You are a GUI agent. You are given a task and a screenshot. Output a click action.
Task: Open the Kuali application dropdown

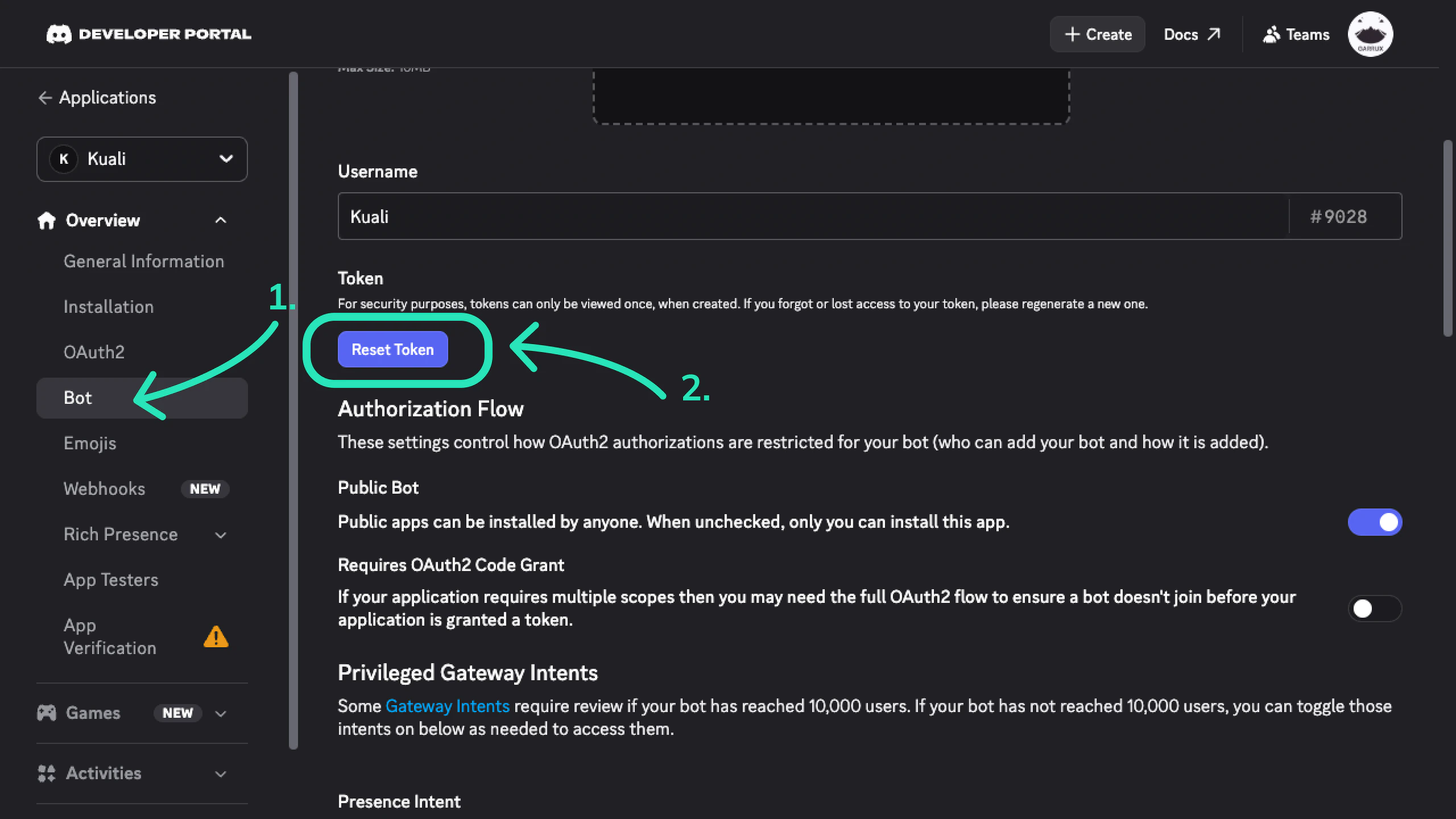[x=142, y=159]
